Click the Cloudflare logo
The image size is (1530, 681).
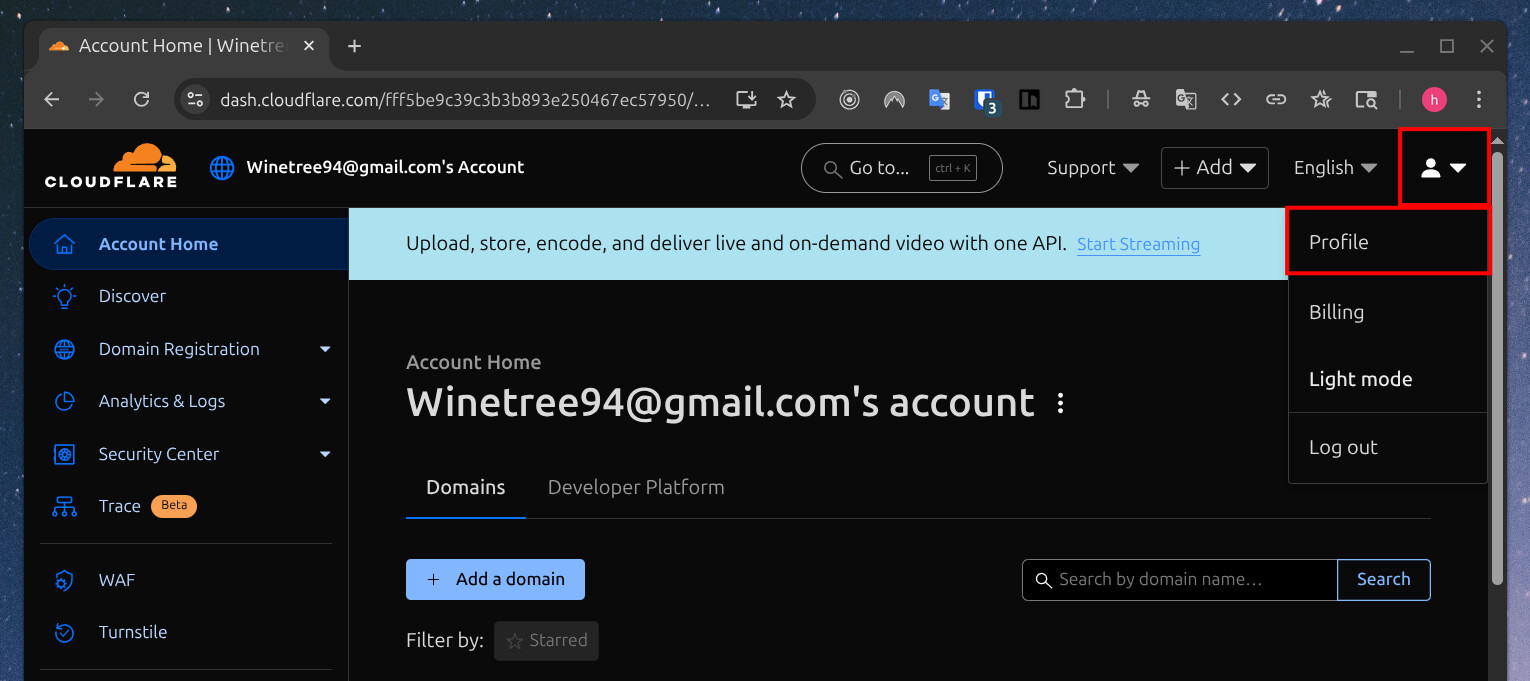point(111,166)
